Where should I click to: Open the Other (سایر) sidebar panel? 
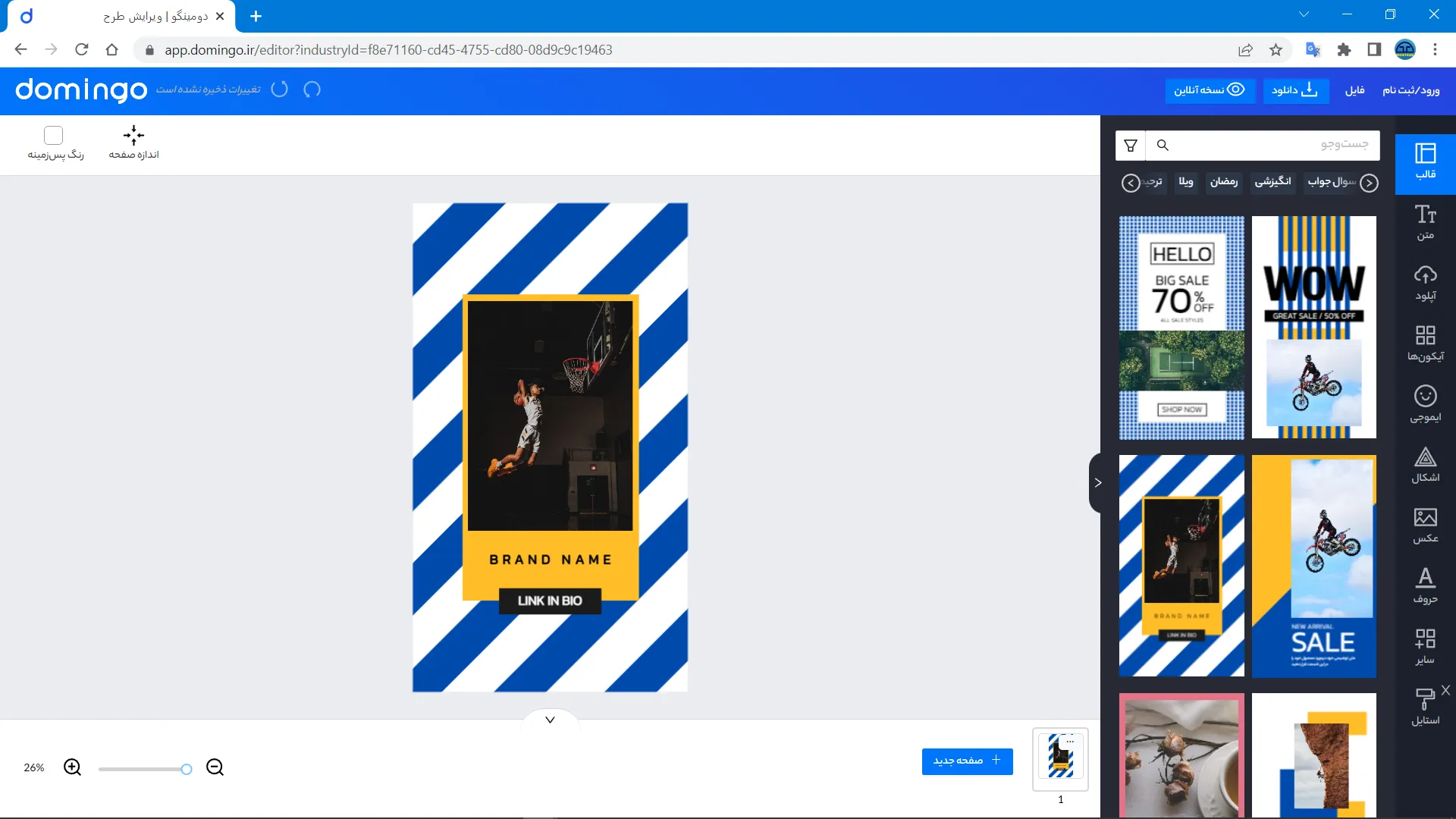pyautogui.click(x=1425, y=648)
